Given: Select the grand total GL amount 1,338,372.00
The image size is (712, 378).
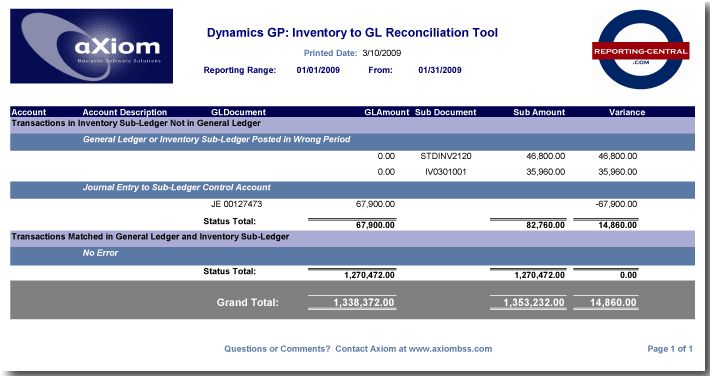Looking at the screenshot, I should 364,303.
